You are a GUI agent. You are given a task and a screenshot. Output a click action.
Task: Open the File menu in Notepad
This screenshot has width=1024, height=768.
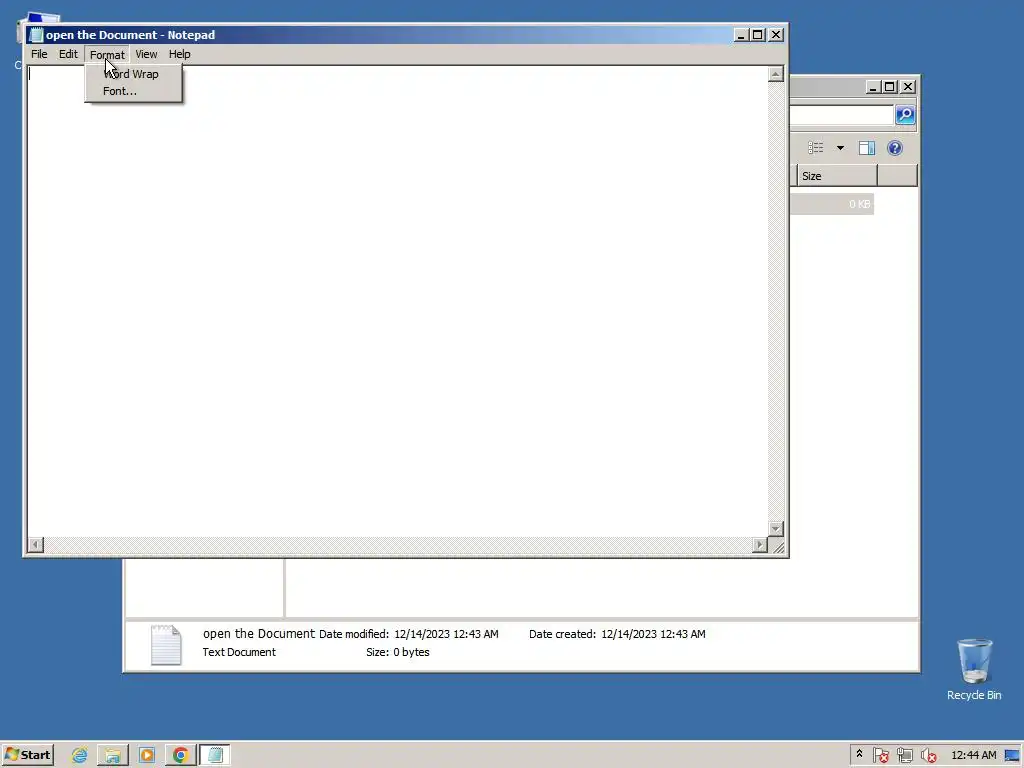39,54
